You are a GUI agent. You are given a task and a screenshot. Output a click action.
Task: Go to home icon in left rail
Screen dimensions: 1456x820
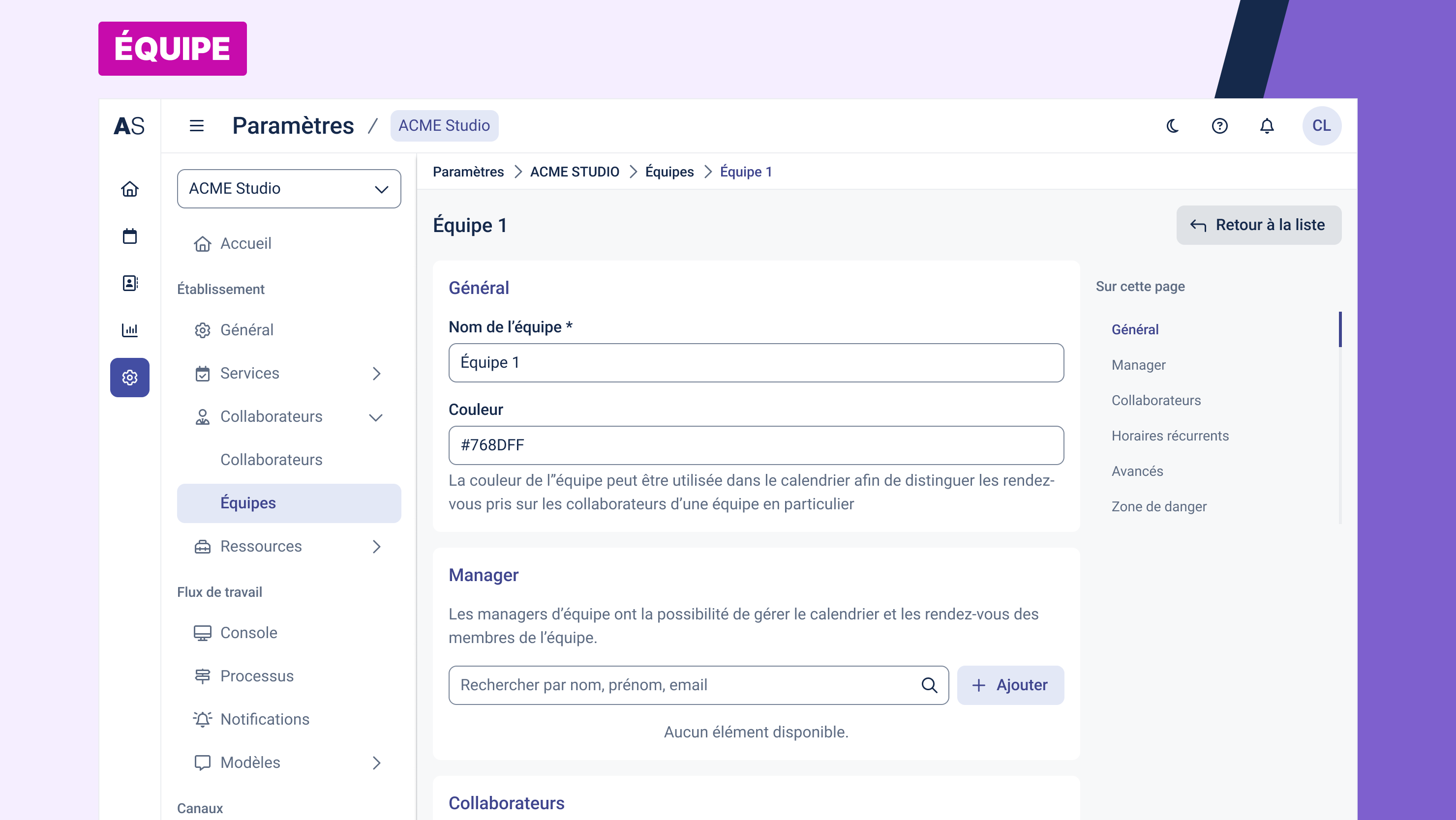pyautogui.click(x=129, y=189)
